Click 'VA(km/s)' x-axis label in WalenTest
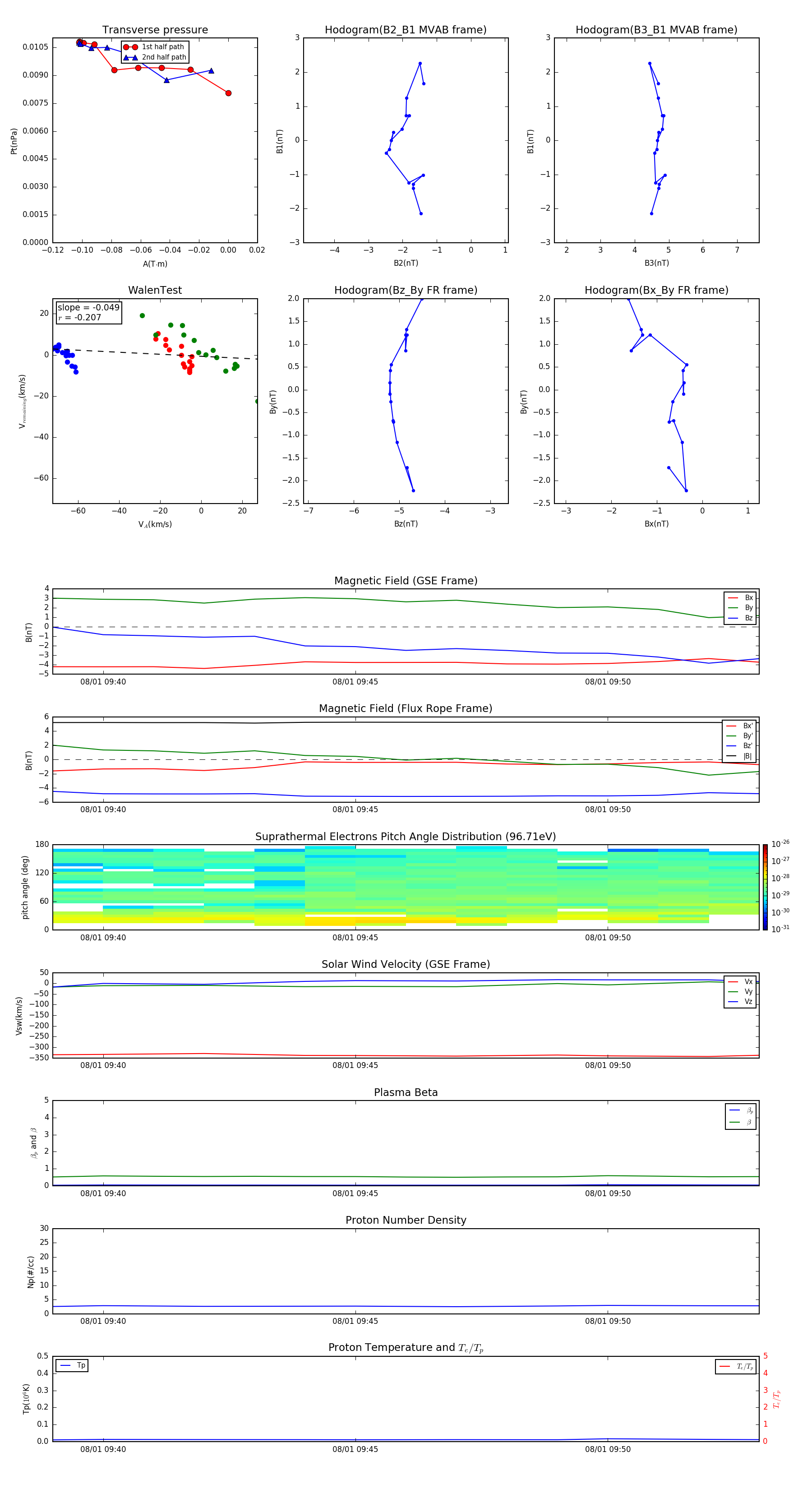The image size is (812, 1489). coord(155,524)
